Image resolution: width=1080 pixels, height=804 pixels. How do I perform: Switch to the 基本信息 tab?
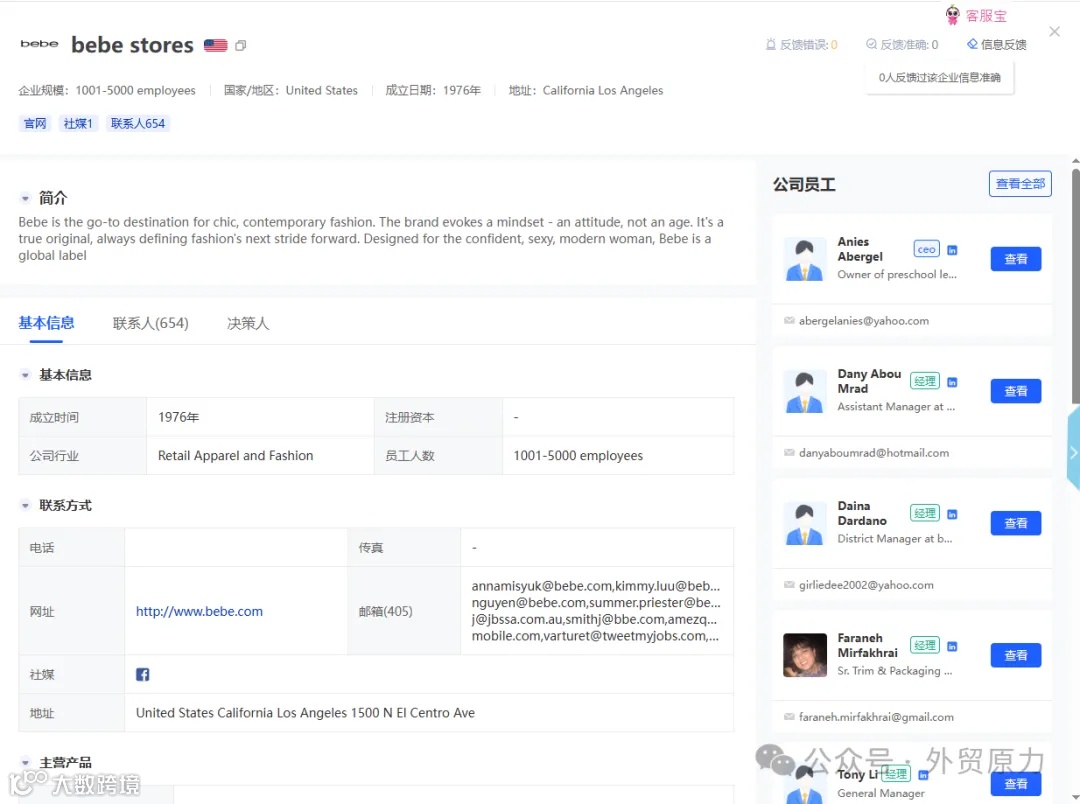coord(46,323)
